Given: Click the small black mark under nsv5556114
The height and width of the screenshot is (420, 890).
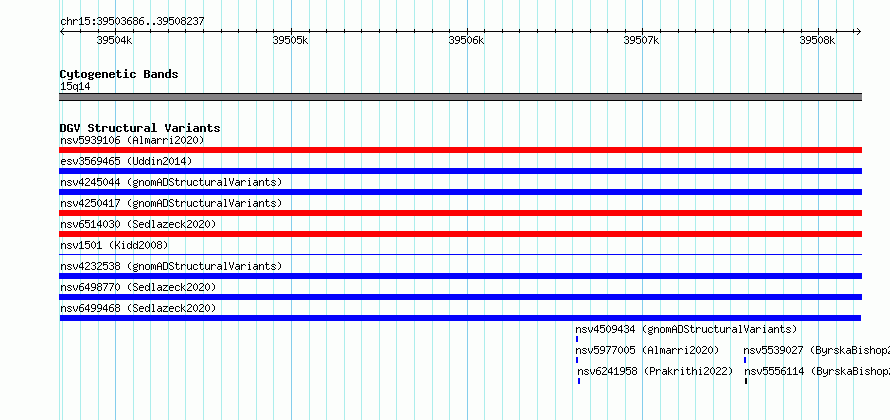Looking at the screenshot, I should pos(746,381).
